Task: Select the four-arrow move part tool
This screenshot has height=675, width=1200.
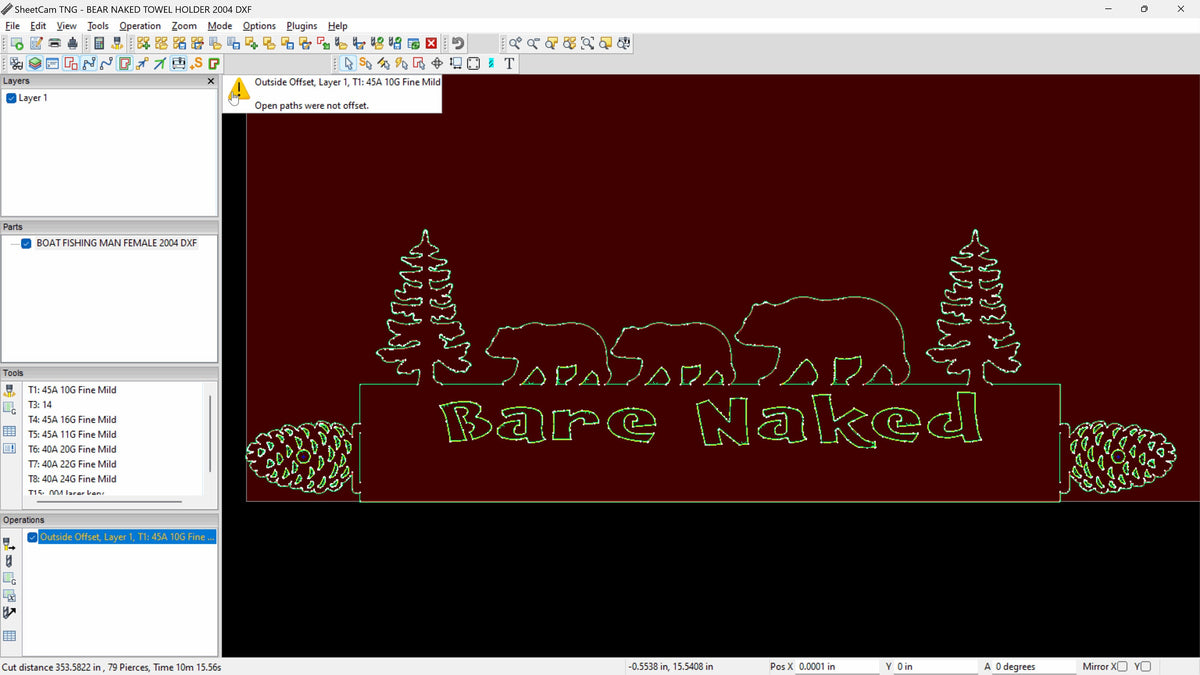Action: [x=437, y=63]
